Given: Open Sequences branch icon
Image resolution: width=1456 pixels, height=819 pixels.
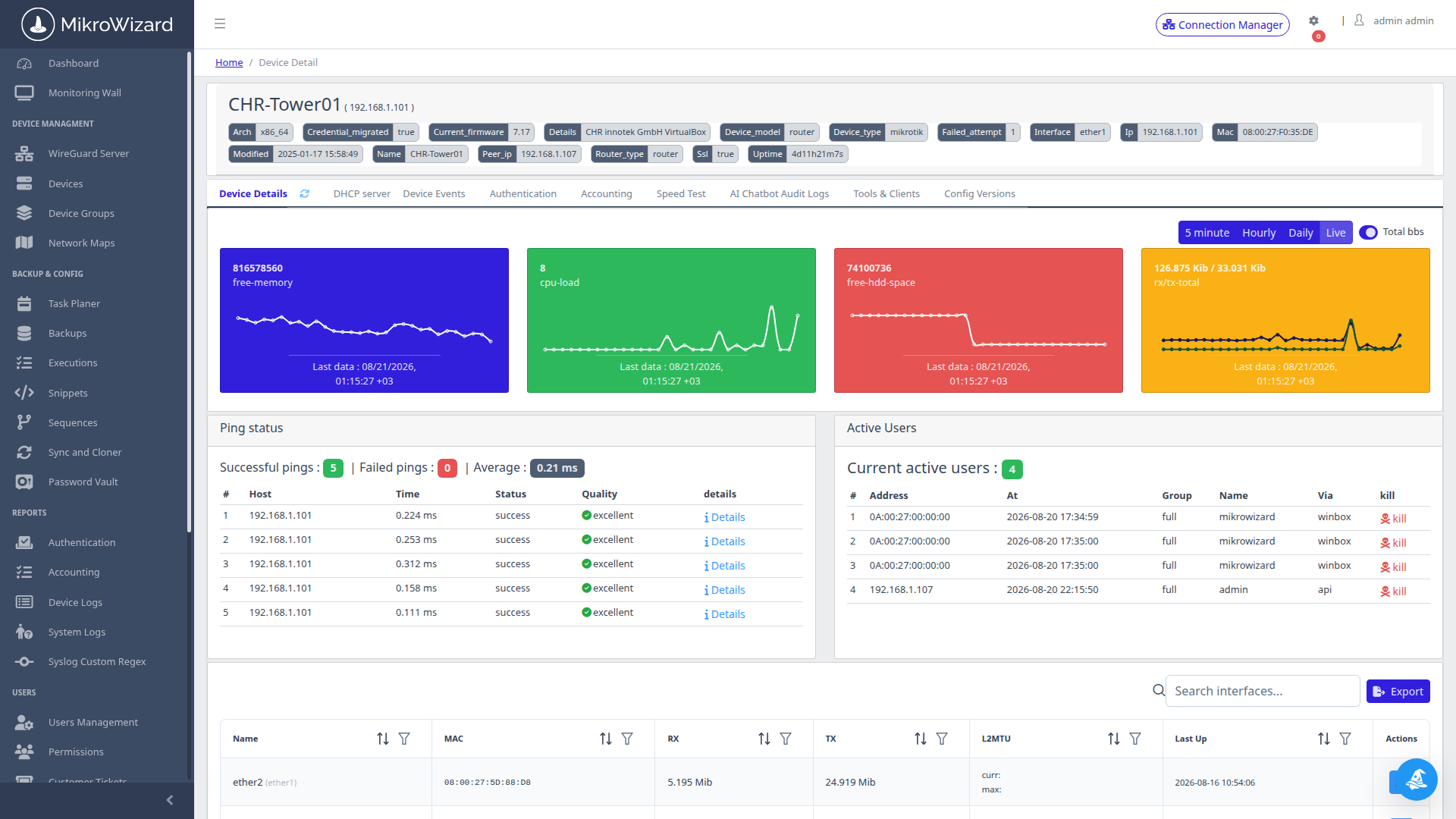Looking at the screenshot, I should click(24, 422).
